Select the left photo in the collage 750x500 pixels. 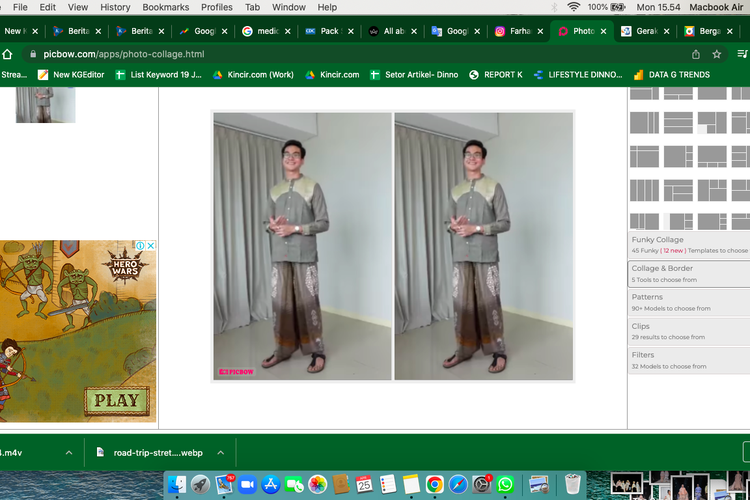pos(302,246)
